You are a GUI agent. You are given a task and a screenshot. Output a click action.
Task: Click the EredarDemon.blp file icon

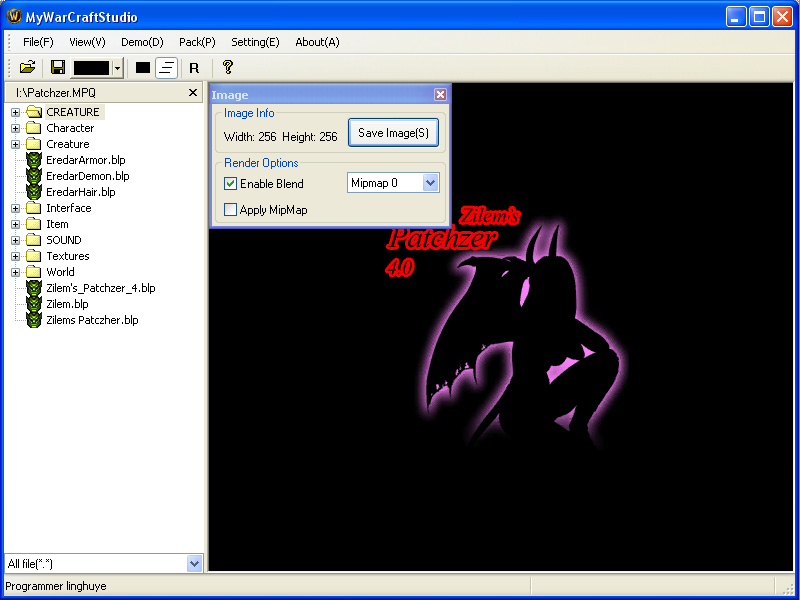tap(34, 176)
